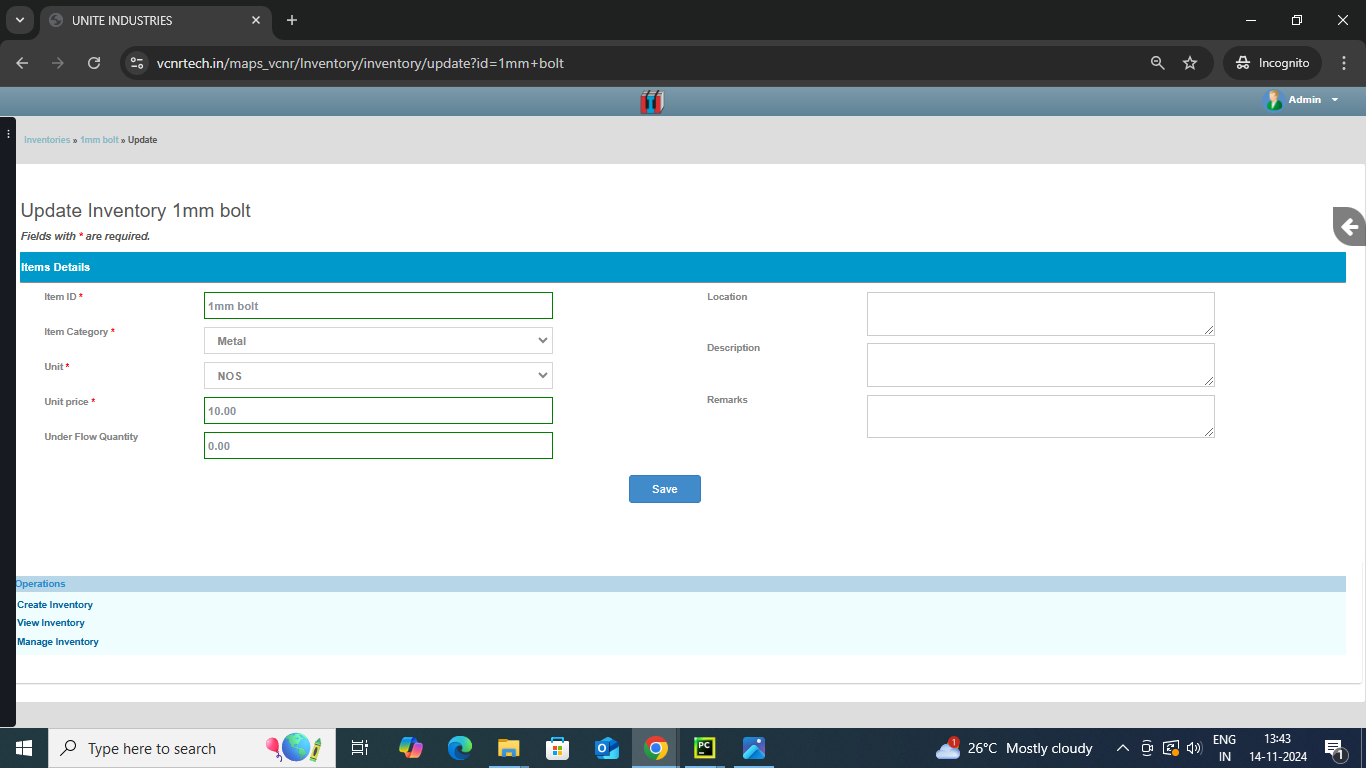
Task: Click the Operations heading link
Action: click(x=40, y=584)
